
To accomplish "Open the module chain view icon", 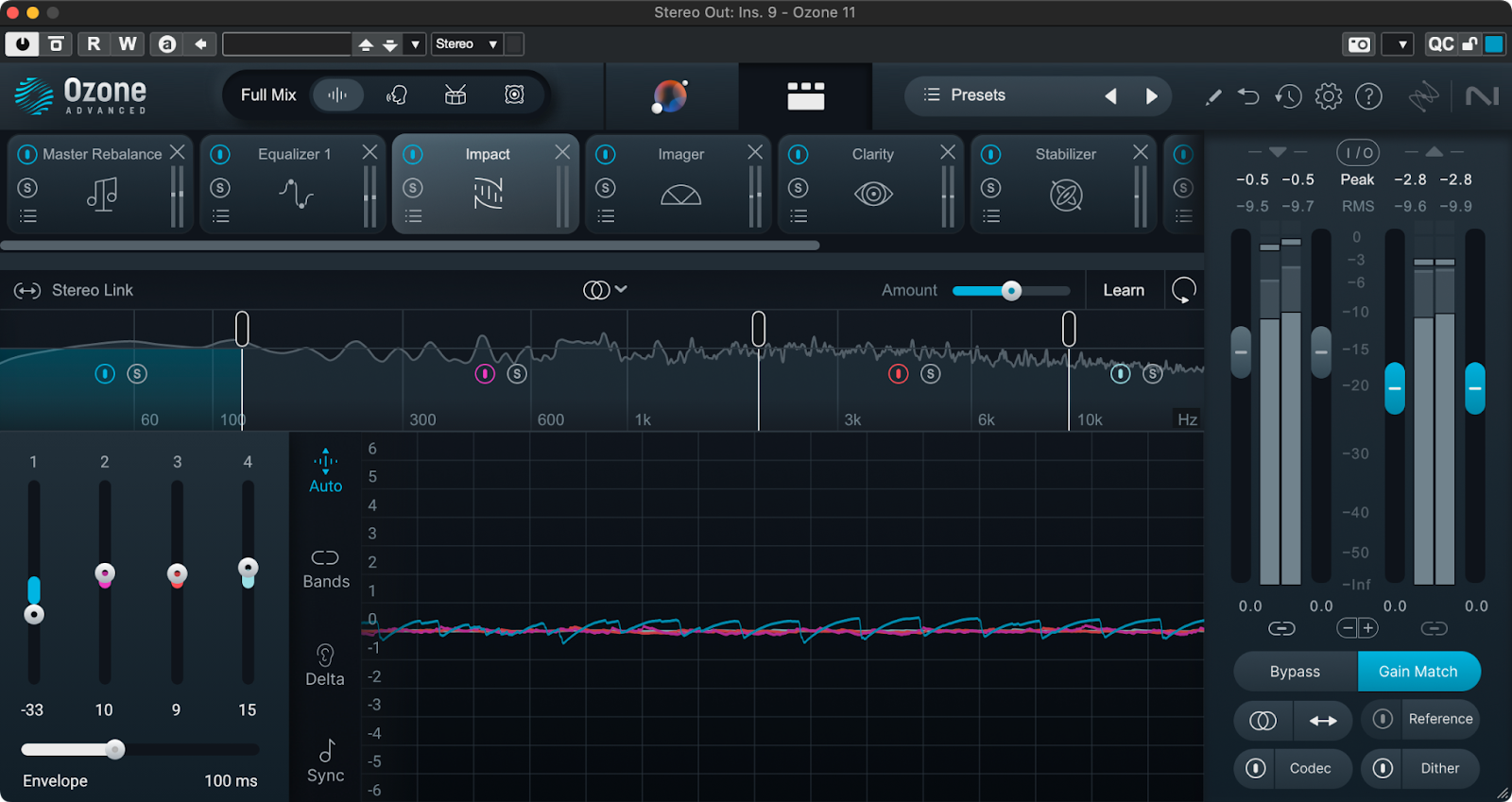I will coord(806,95).
